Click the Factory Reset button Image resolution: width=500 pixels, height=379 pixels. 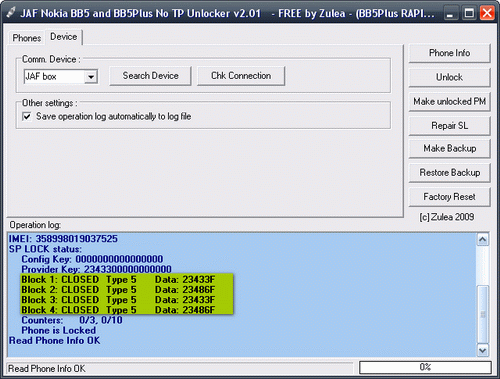[x=449, y=197]
